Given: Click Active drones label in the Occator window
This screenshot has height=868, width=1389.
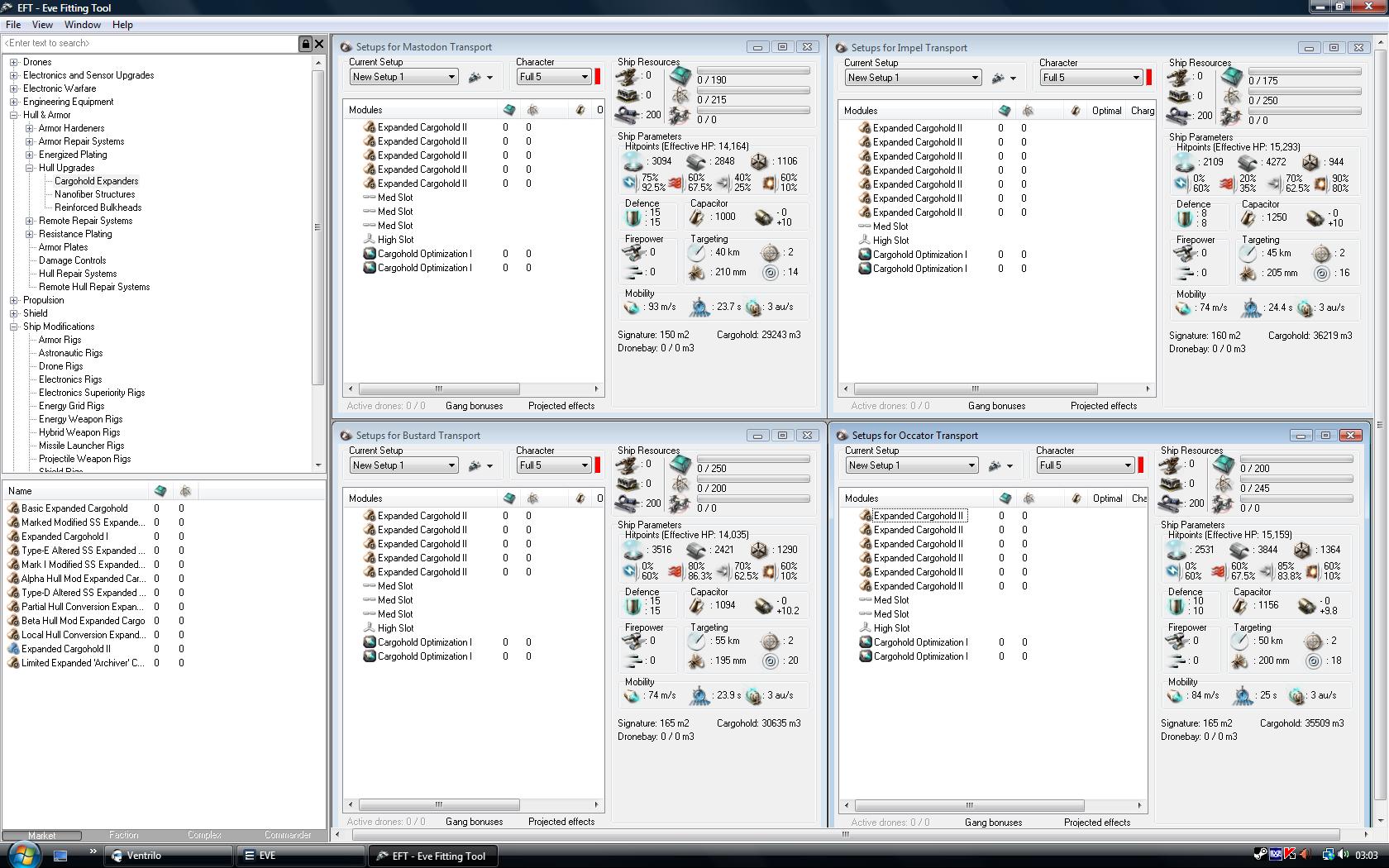Looking at the screenshot, I should (890, 823).
